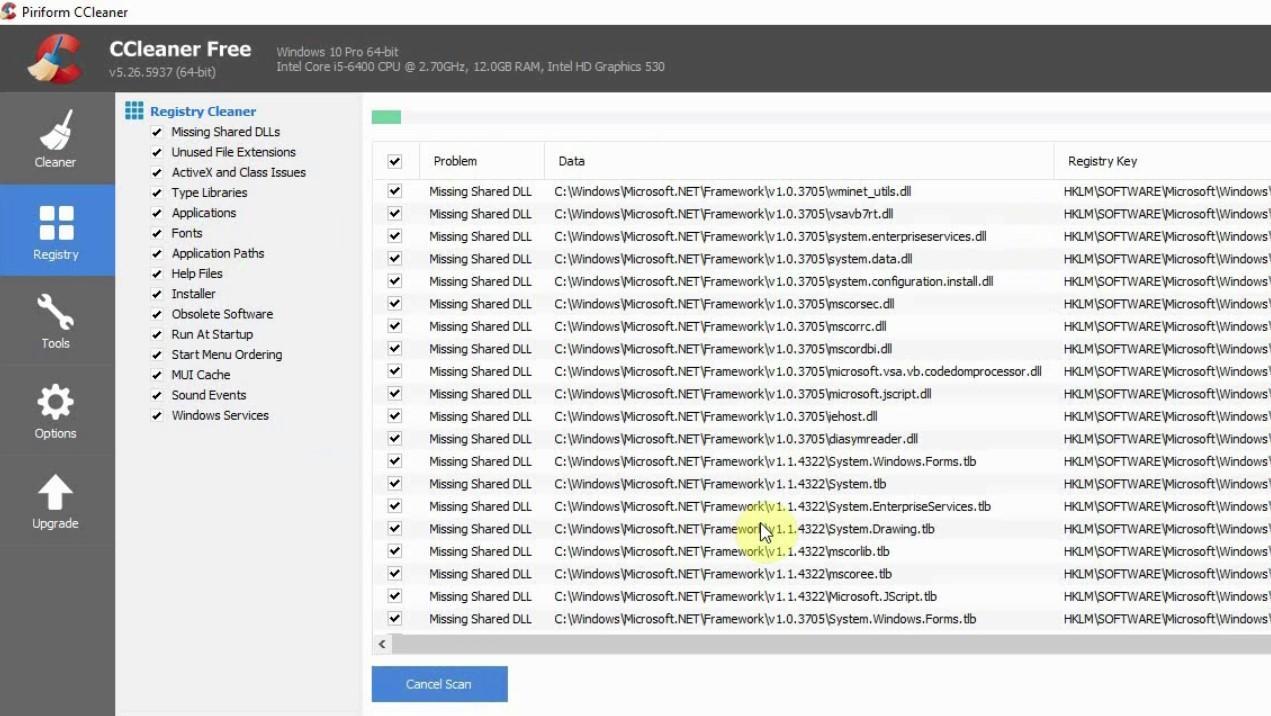The height and width of the screenshot is (716, 1271).
Task: Disable the Application Paths check
Action: click(157, 253)
